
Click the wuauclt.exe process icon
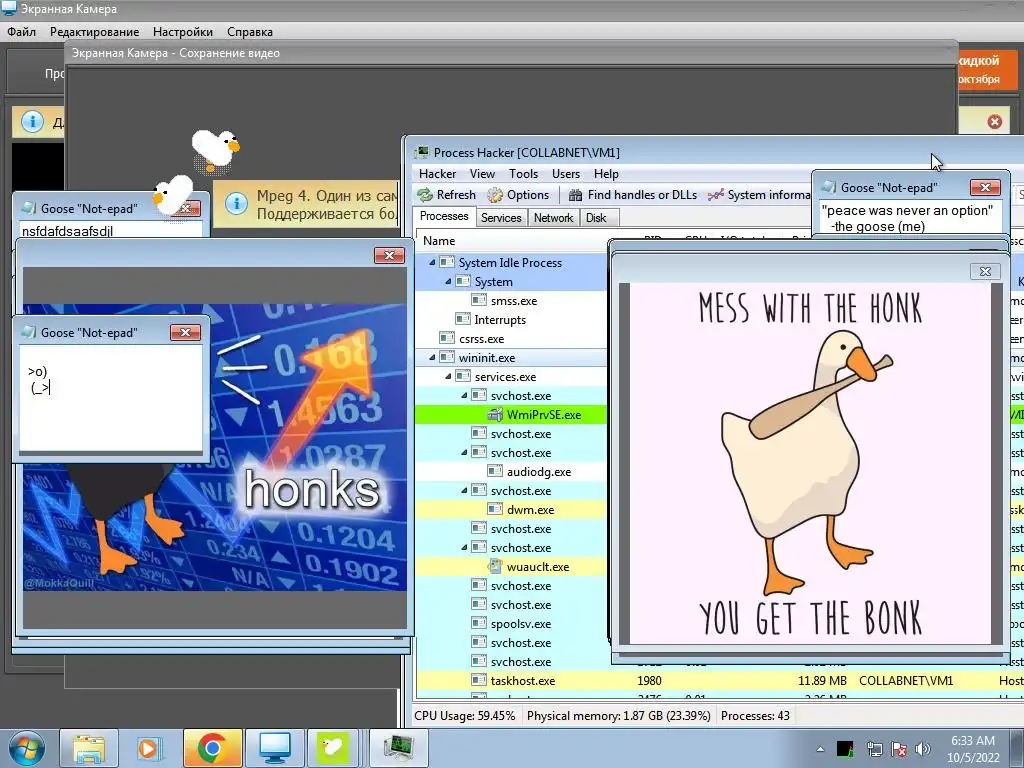(496, 567)
